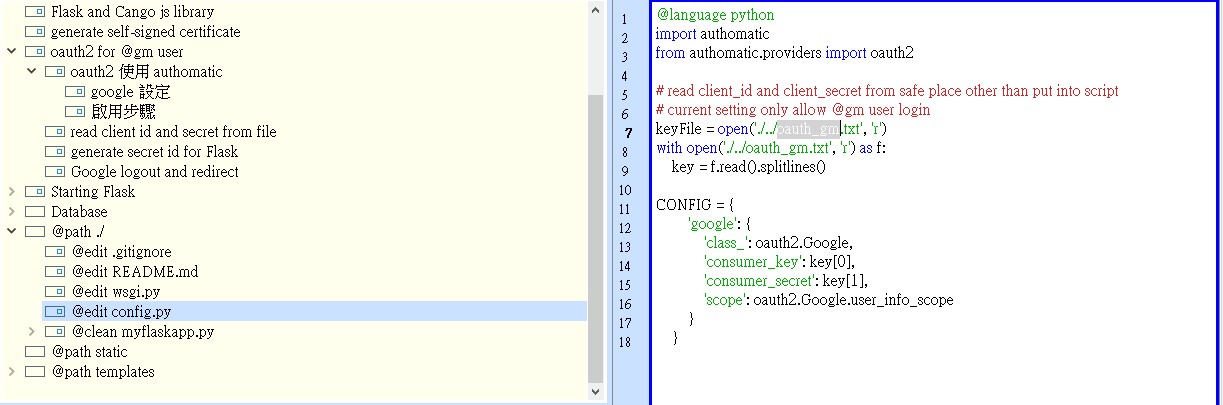Select the @edit .gitignore node

click(121, 252)
